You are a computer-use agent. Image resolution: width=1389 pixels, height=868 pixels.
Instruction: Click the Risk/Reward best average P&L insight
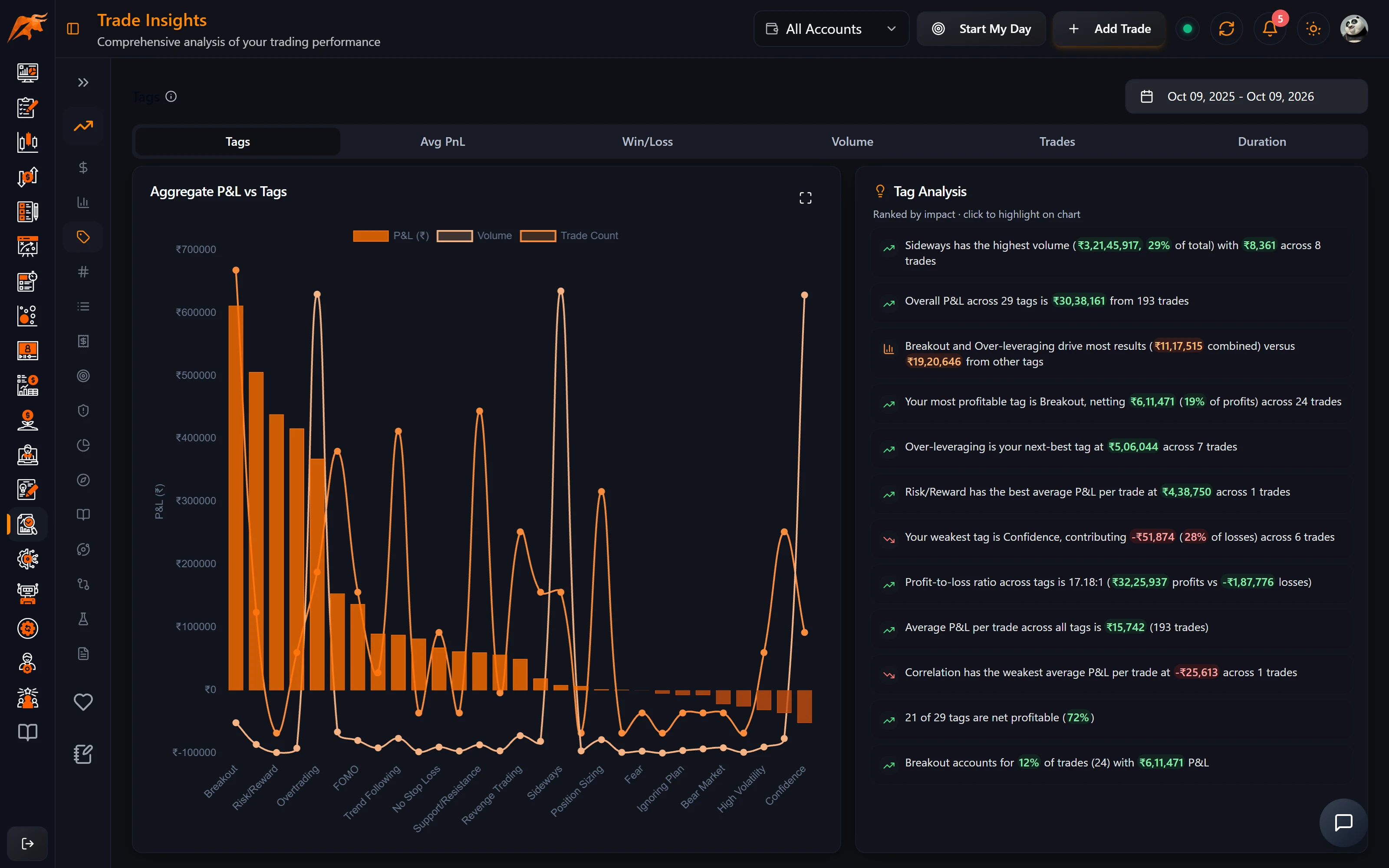pos(1111,492)
